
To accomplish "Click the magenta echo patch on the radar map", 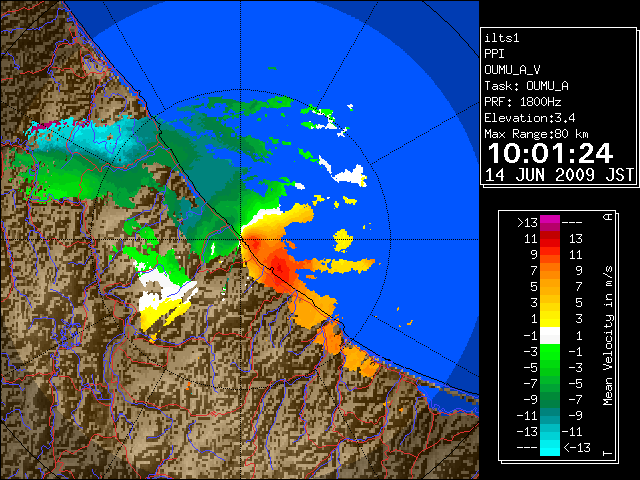I will pos(48,124).
